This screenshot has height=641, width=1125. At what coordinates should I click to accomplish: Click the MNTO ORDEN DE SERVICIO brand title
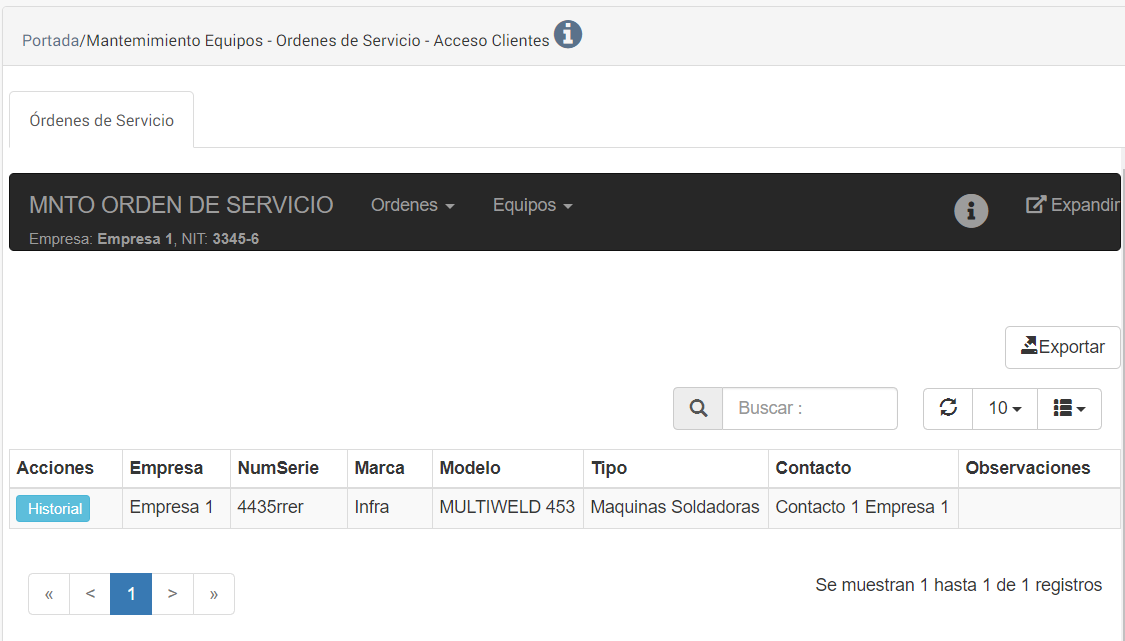coord(181,205)
